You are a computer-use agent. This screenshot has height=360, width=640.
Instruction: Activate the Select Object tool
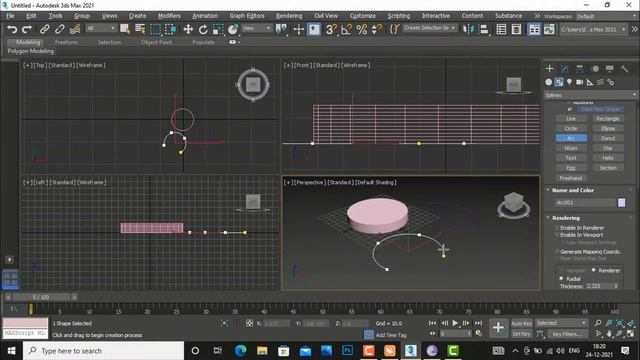pos(124,29)
